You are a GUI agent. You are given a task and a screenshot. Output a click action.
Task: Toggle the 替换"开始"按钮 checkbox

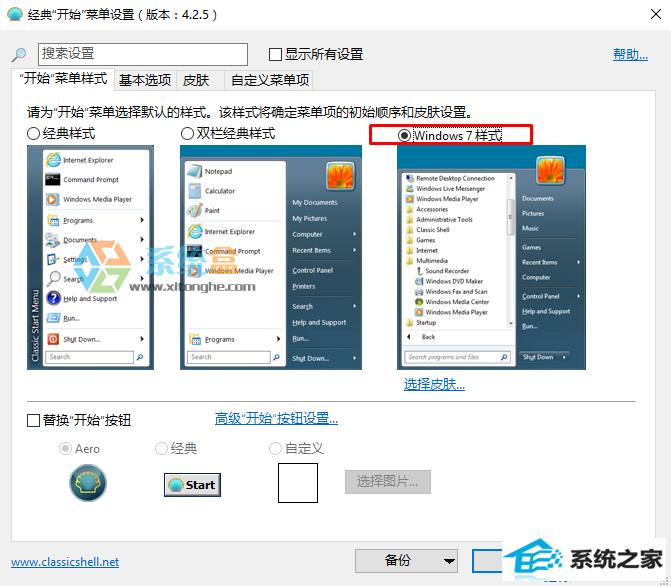[x=34, y=420]
